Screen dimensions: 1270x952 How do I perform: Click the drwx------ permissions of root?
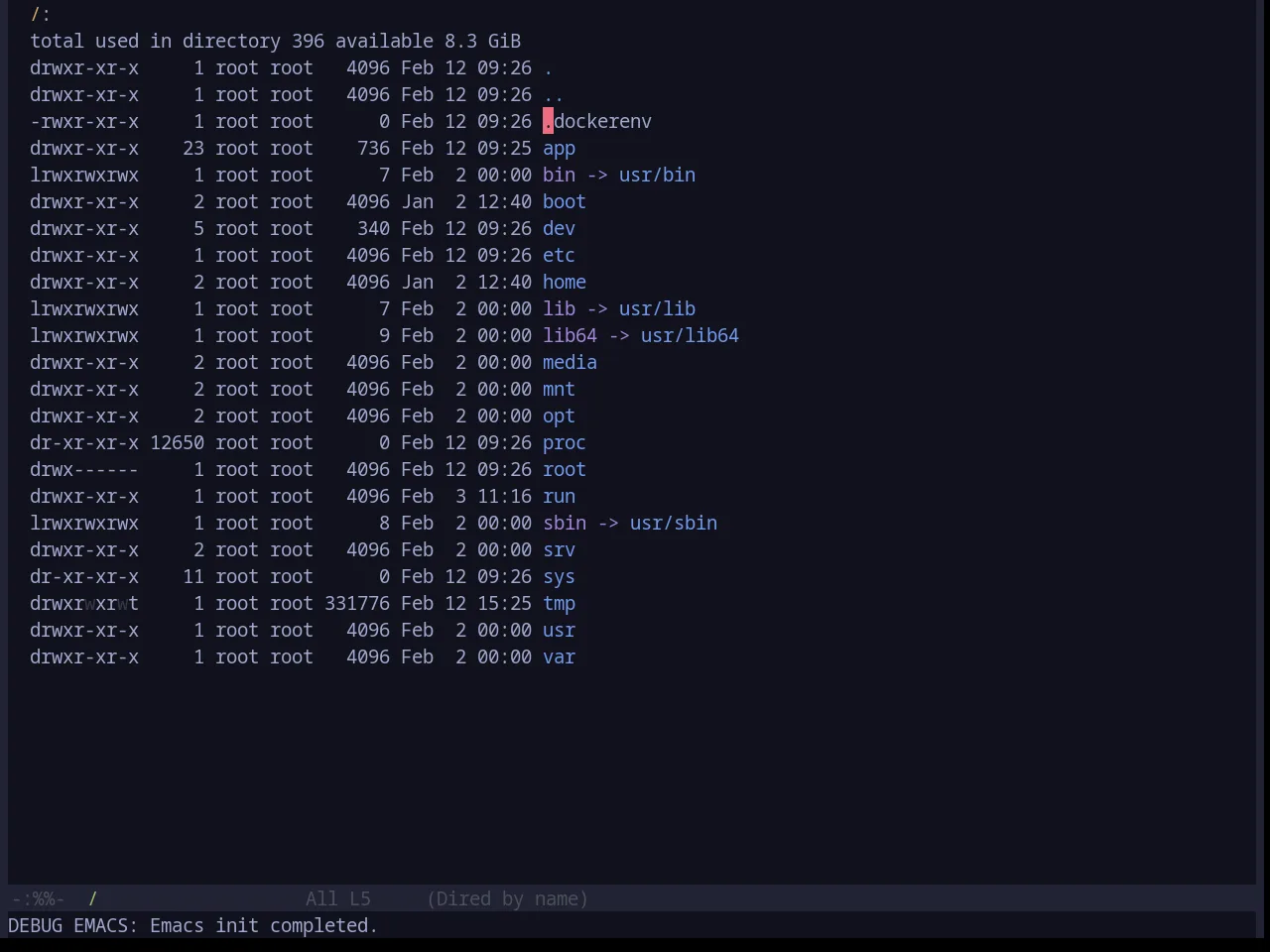84,470
